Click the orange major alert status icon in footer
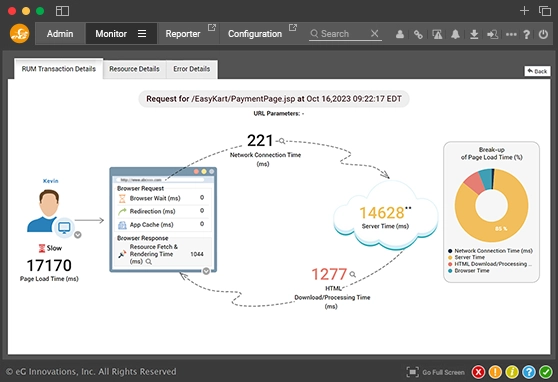The width and height of the screenshot is (558, 382). (x=495, y=372)
